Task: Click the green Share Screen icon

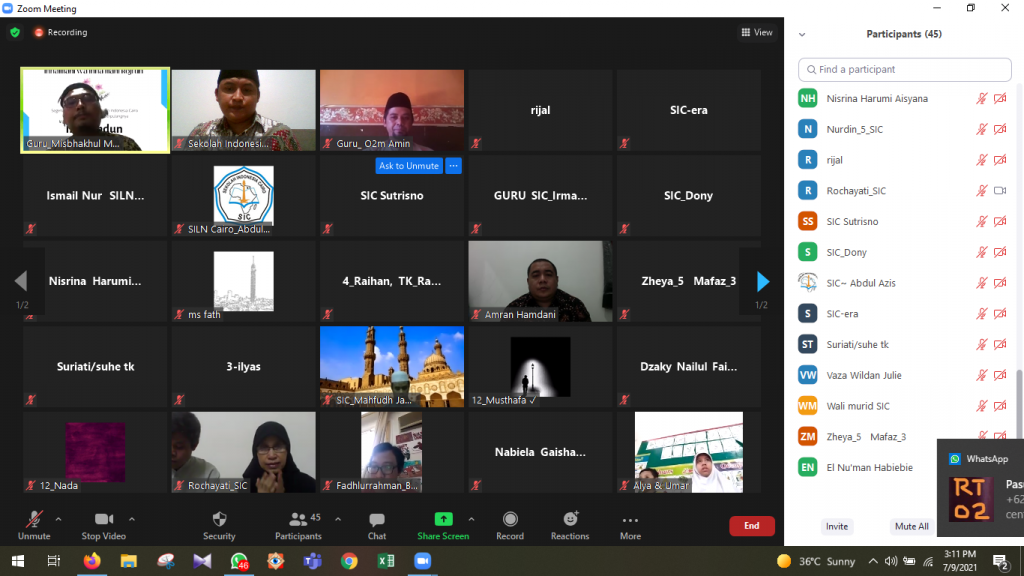Action: [x=443, y=519]
